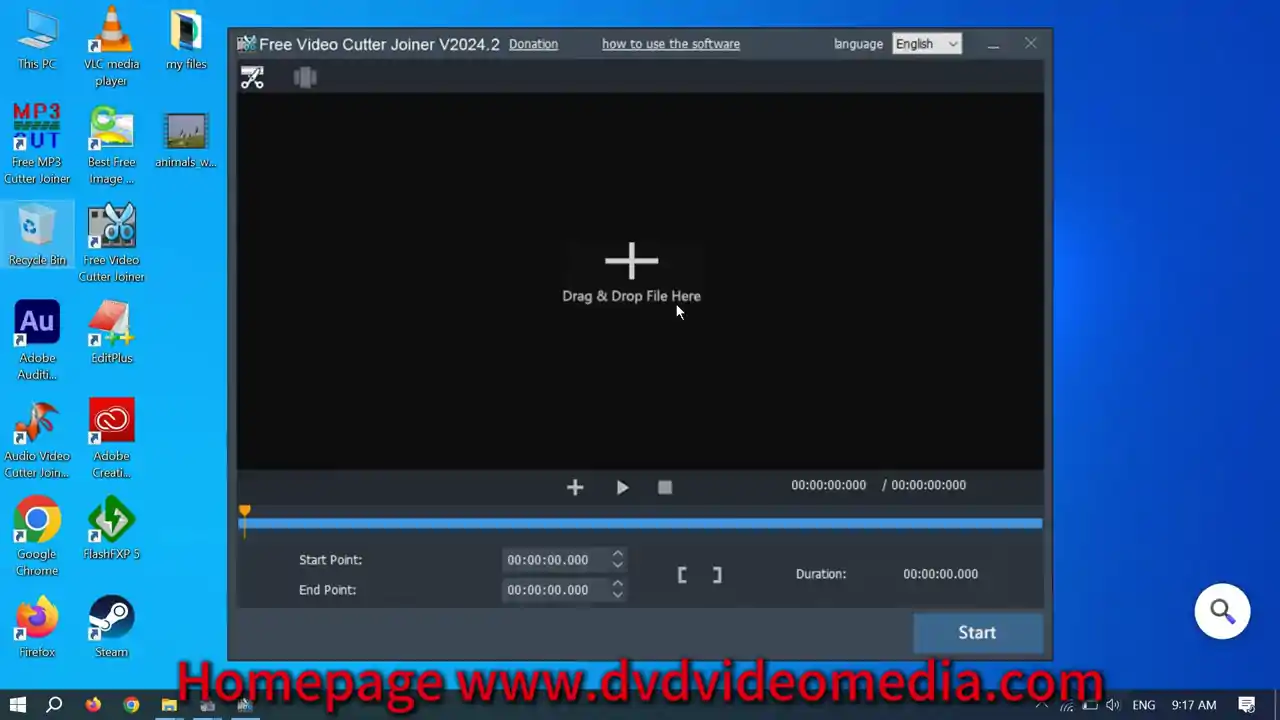Select the video cutter scissors tool
Viewport: 1280px width, 720px height.
point(252,77)
